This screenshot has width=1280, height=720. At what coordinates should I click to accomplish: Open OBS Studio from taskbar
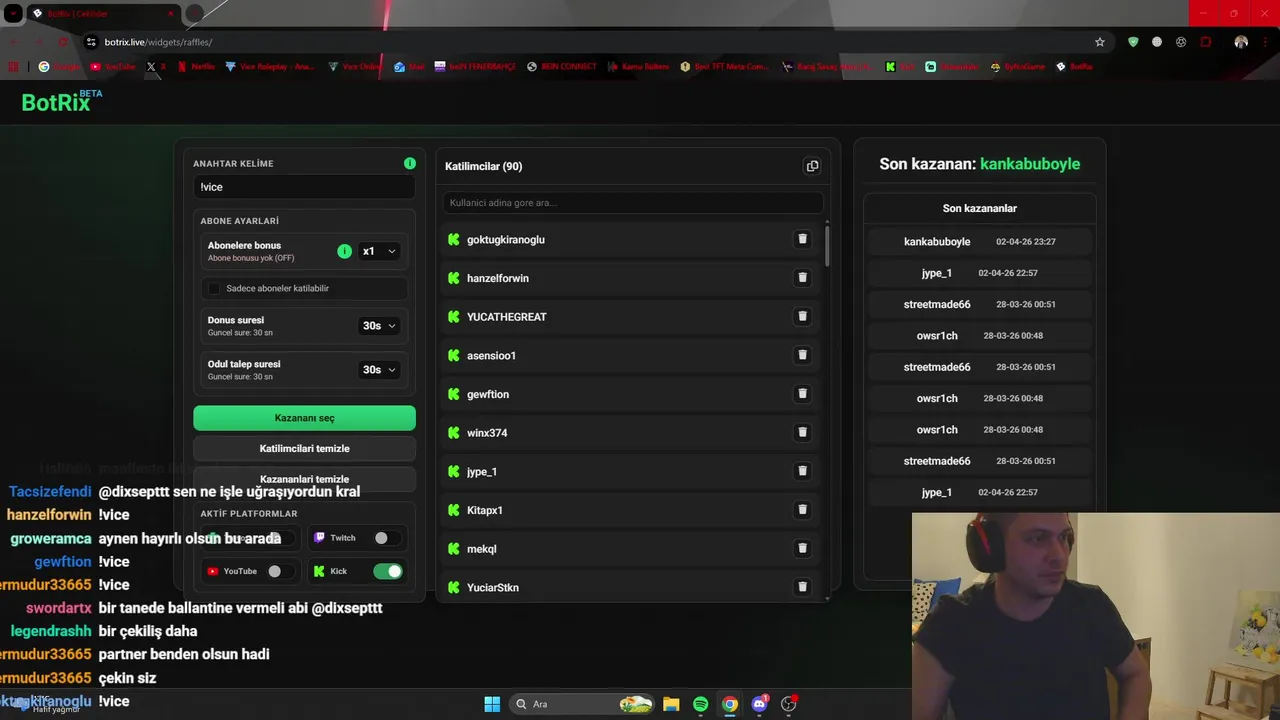click(789, 704)
